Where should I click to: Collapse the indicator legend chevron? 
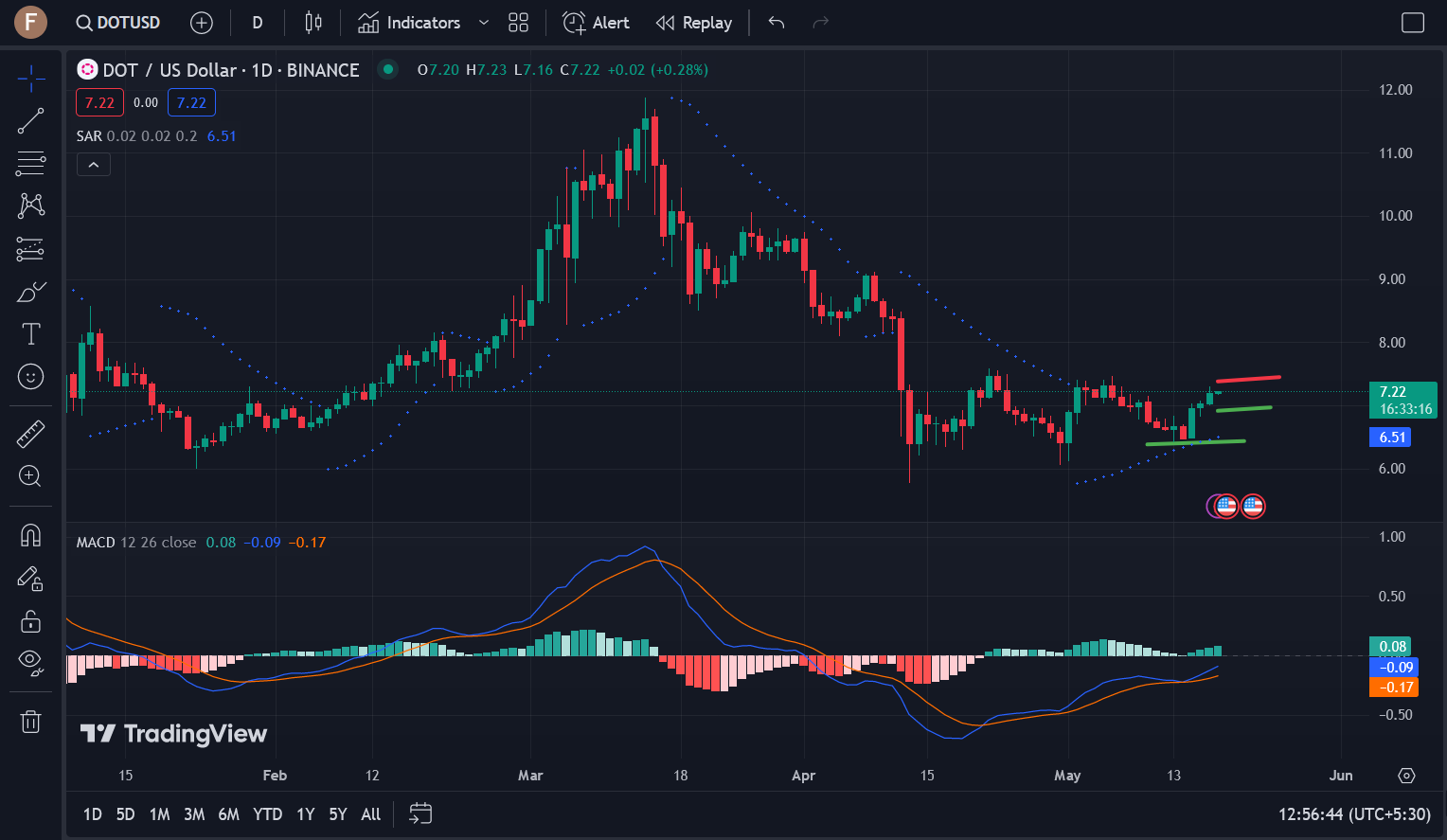pyautogui.click(x=94, y=165)
